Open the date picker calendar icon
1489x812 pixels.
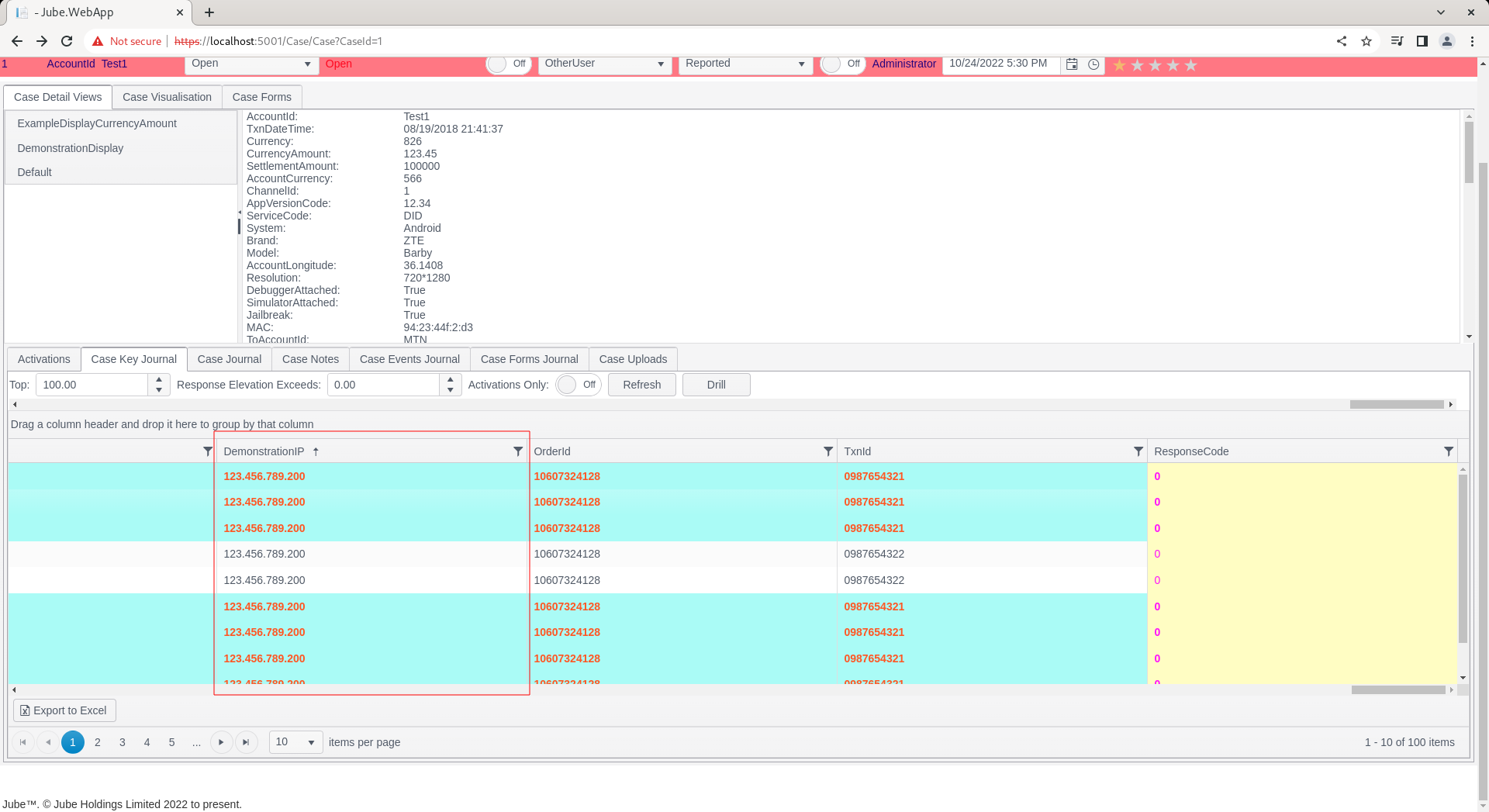coord(1072,64)
